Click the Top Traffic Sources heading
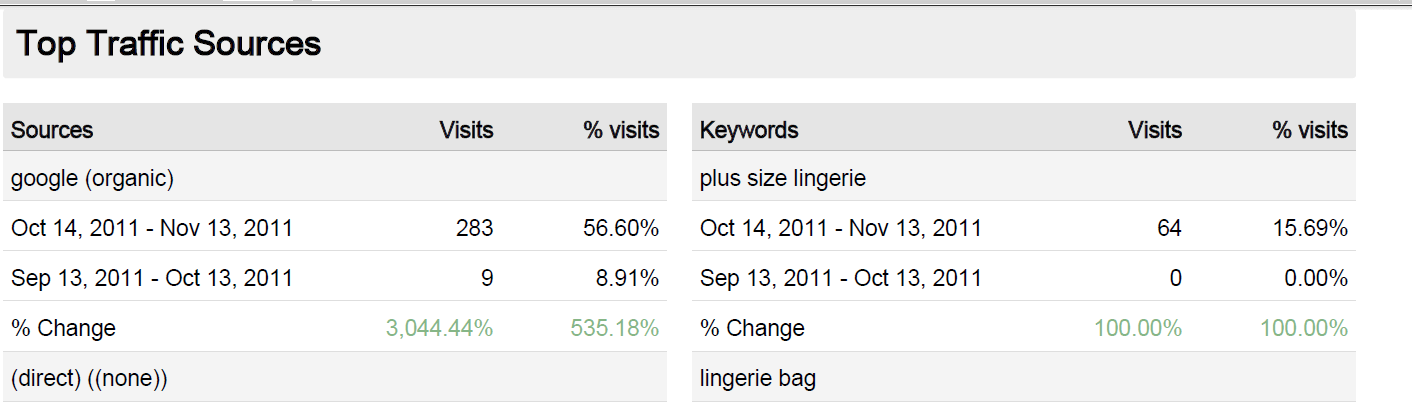 click(x=169, y=44)
